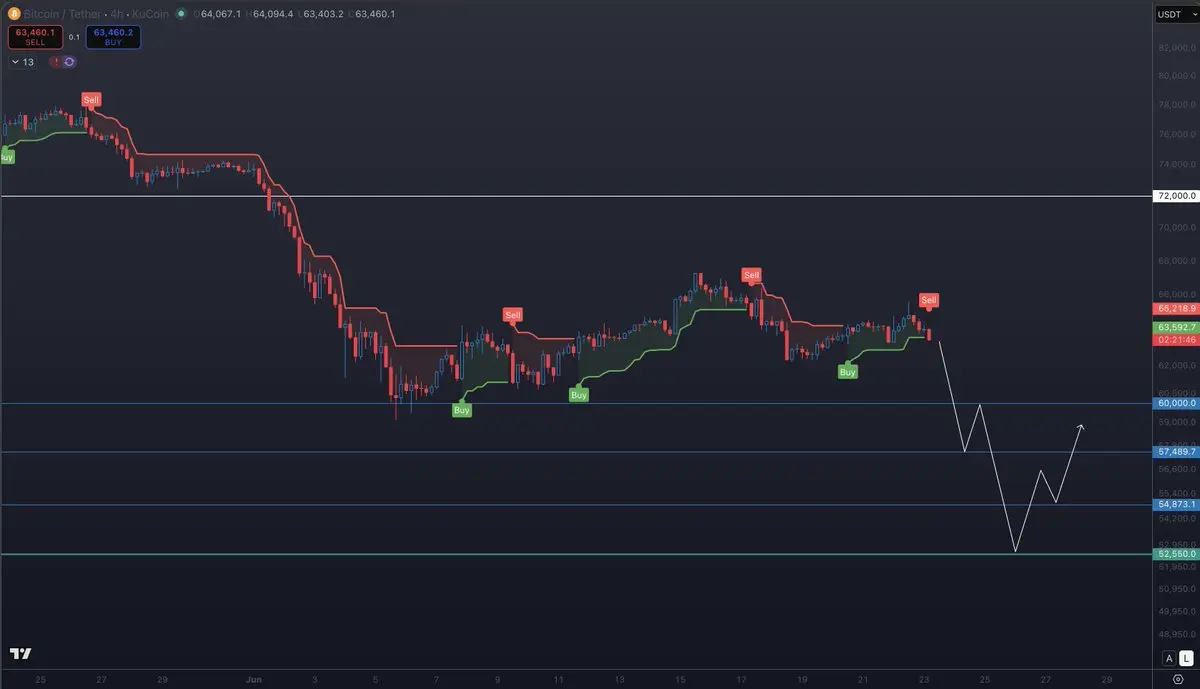This screenshot has height=689, width=1200.
Task: Click the 0.1 order quantity field
Action: point(74,37)
